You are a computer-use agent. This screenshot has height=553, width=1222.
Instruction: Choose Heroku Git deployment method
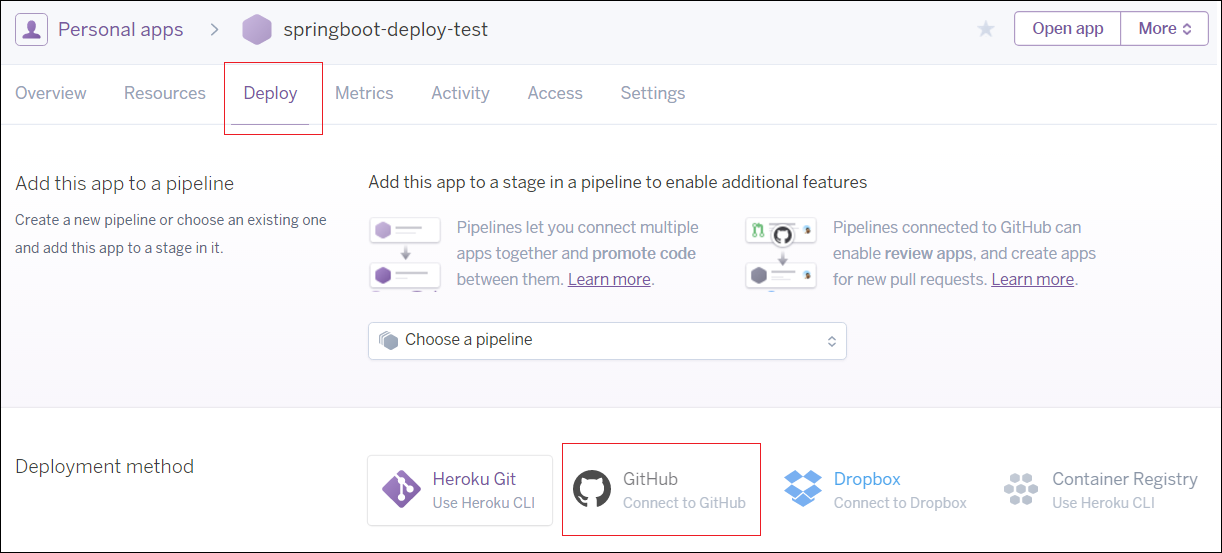(x=460, y=490)
